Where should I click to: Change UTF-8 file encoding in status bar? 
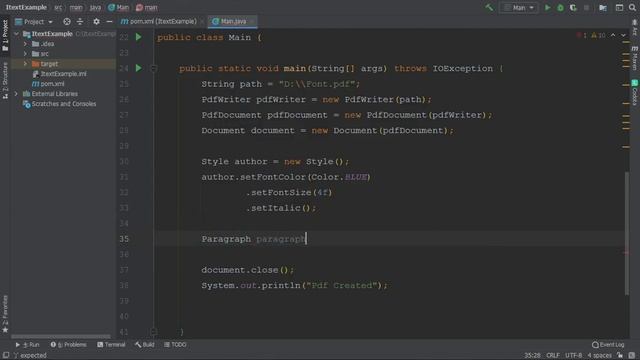(573, 356)
